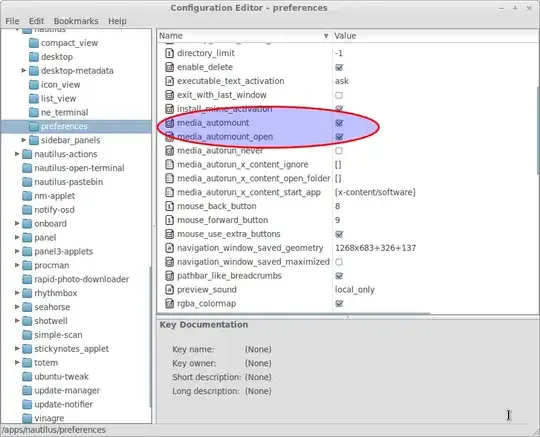Image resolution: width=540 pixels, height=437 pixels.
Task: Click the '1268x683+326+137' geometry value
Action: click(x=375, y=248)
